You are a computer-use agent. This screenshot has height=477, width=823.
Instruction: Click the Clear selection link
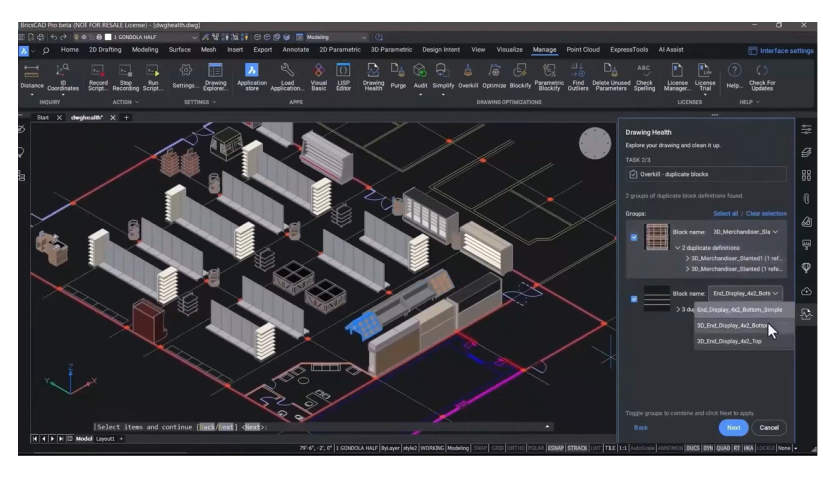766,213
